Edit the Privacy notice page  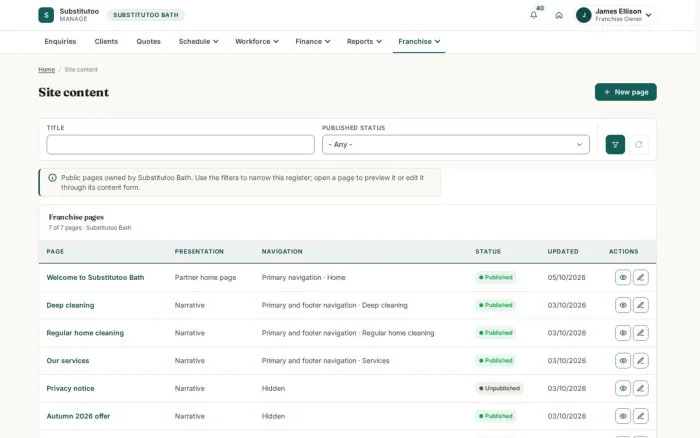click(x=641, y=388)
